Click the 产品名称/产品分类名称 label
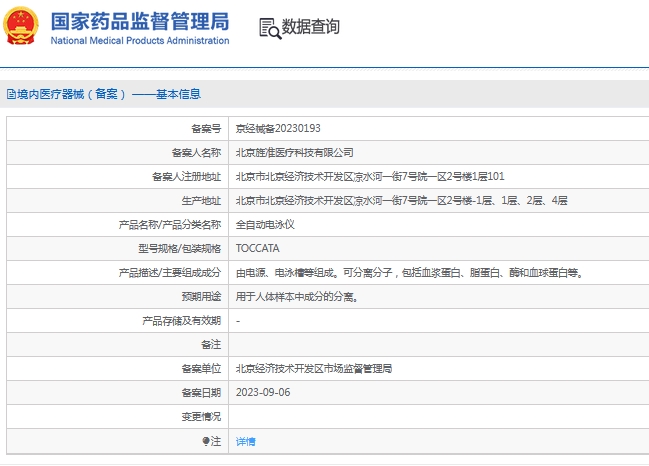The image size is (649, 466). (170, 225)
